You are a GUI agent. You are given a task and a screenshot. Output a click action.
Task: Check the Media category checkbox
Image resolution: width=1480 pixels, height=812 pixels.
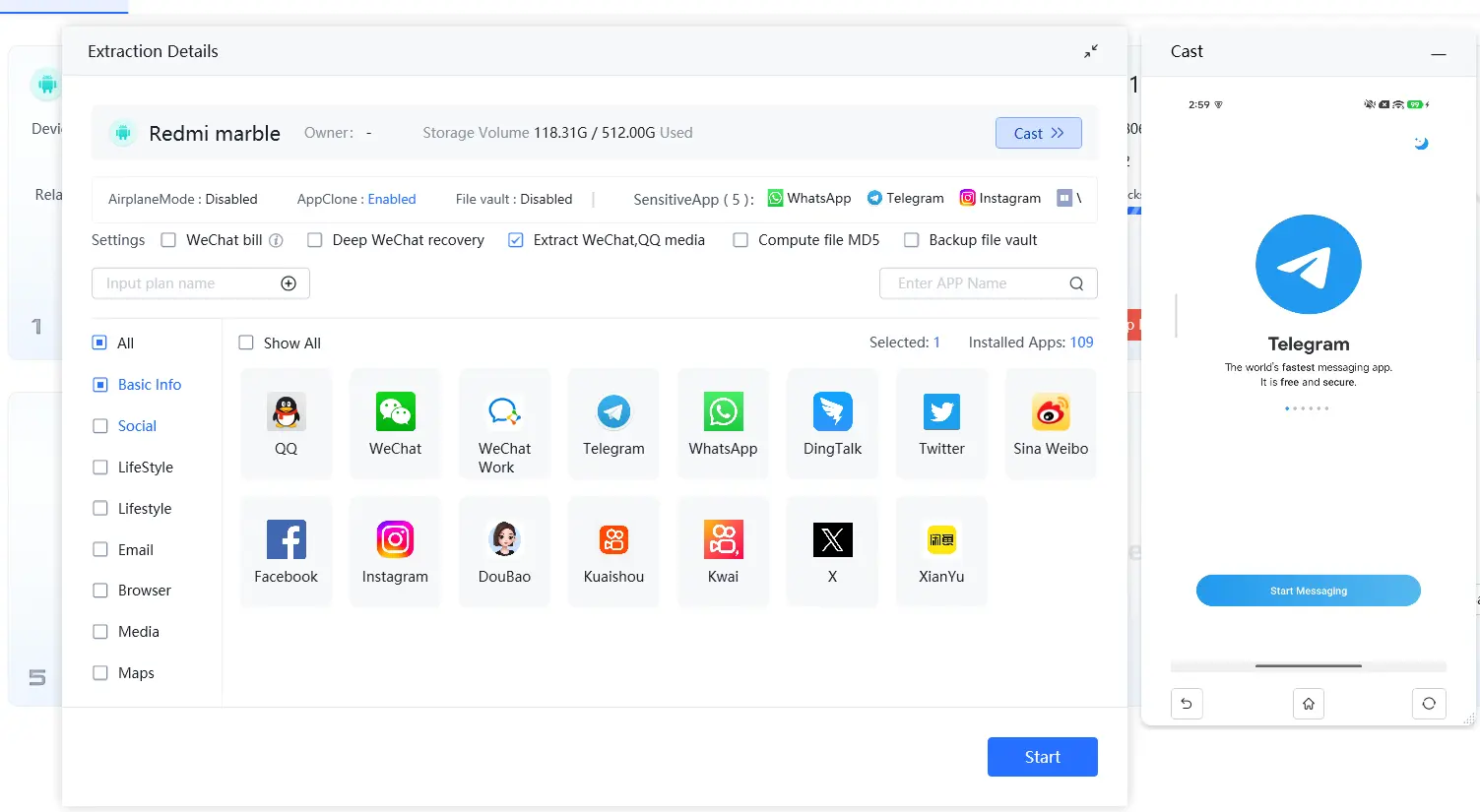99,632
